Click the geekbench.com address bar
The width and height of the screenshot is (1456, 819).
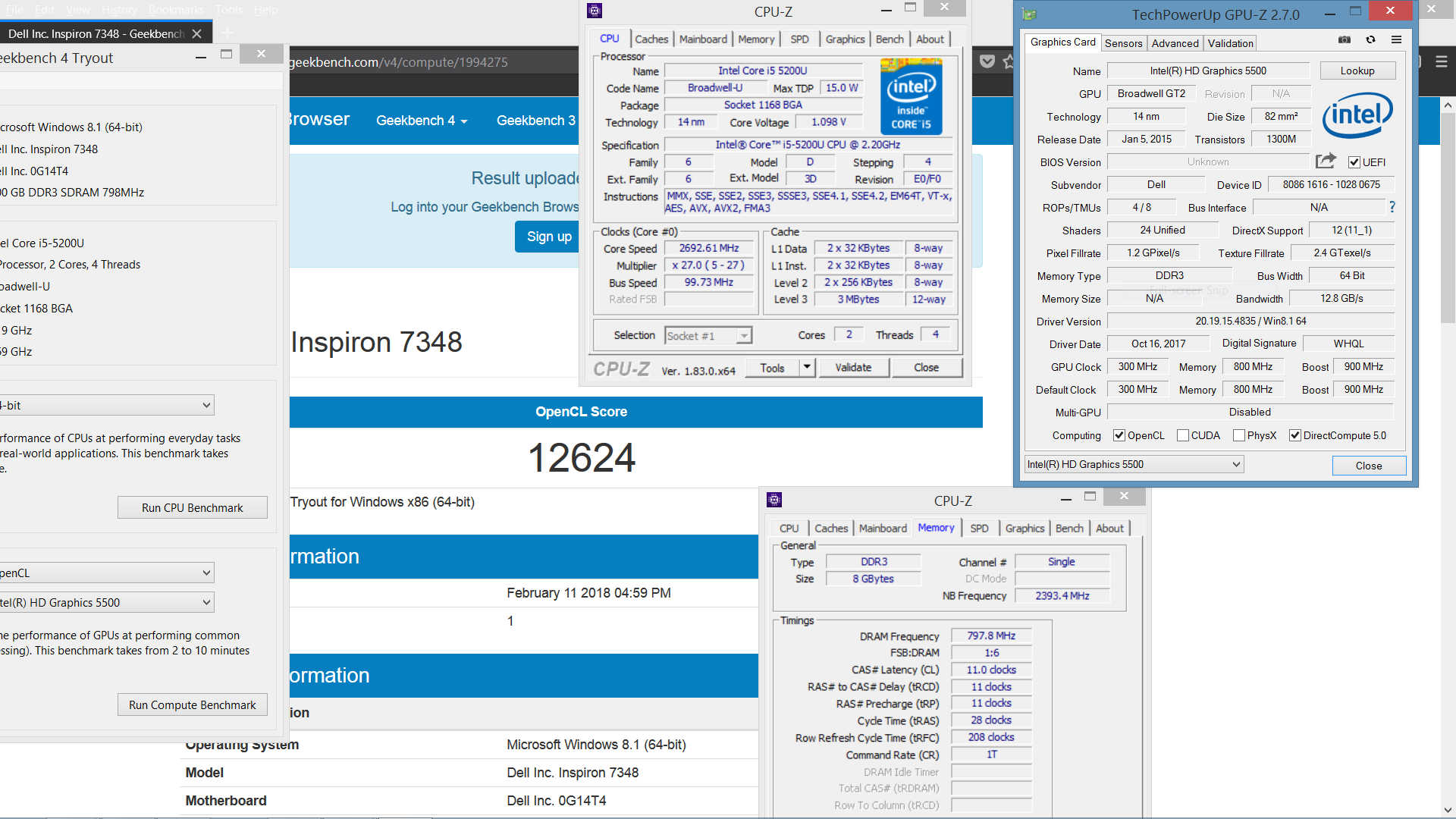(x=432, y=62)
